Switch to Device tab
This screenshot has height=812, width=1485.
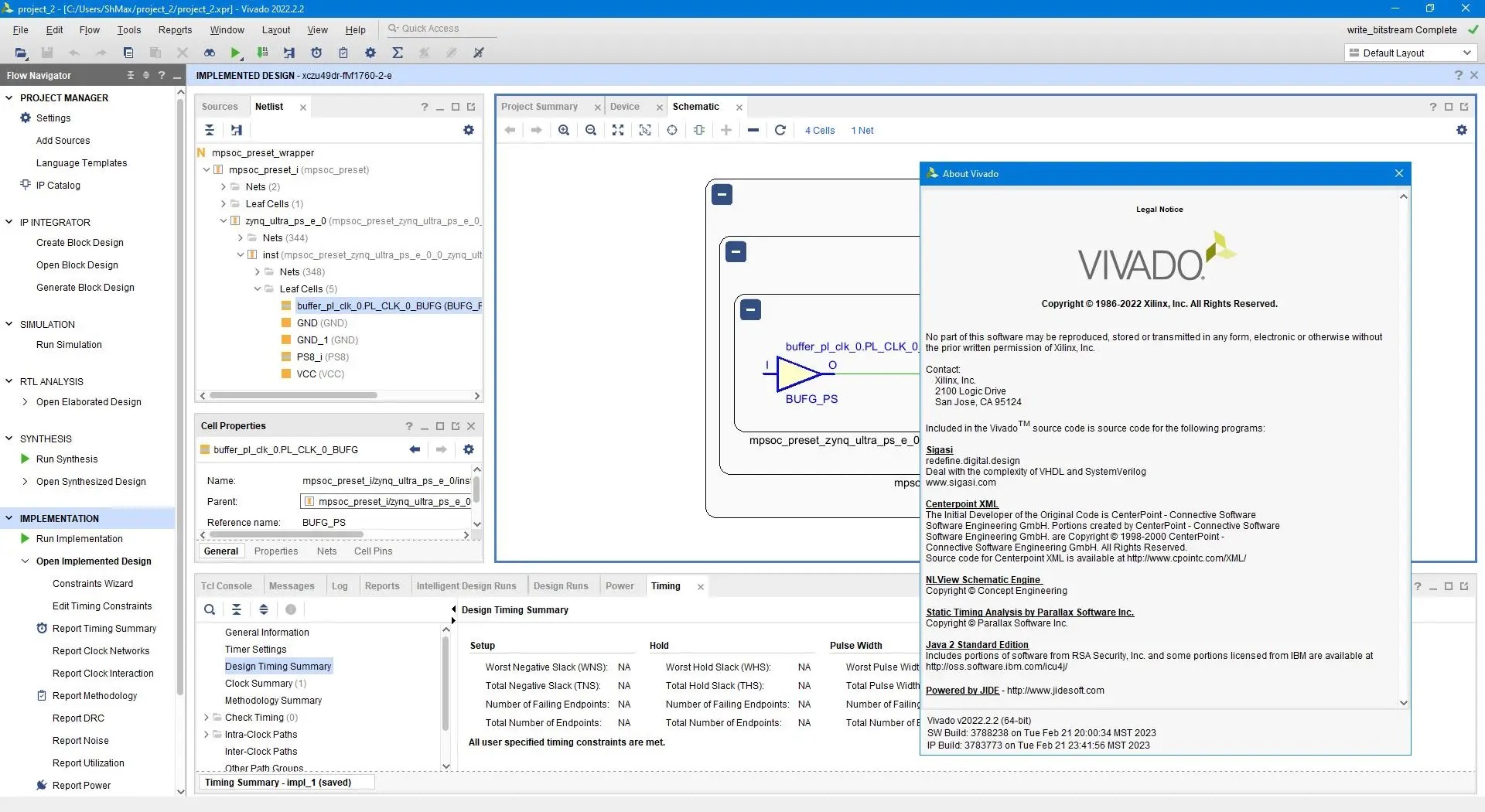tap(624, 107)
